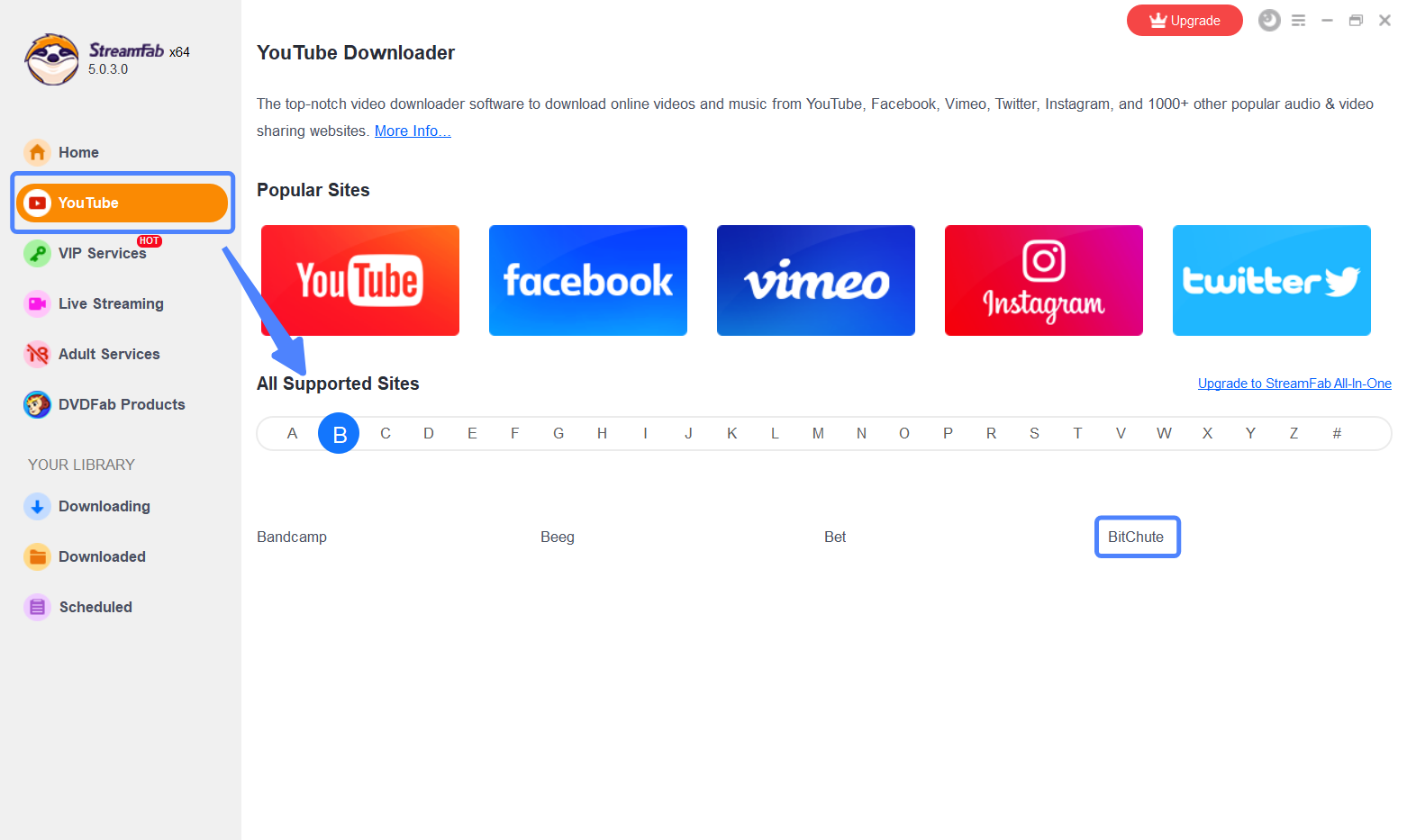The height and width of the screenshot is (840, 1407).
Task: Close the StreamFab window
Action: [x=1384, y=20]
